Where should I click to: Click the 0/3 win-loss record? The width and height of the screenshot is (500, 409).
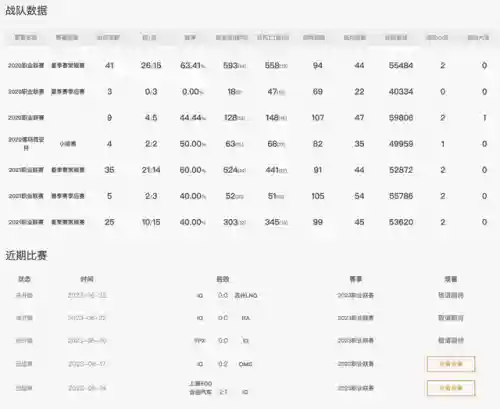click(151, 92)
